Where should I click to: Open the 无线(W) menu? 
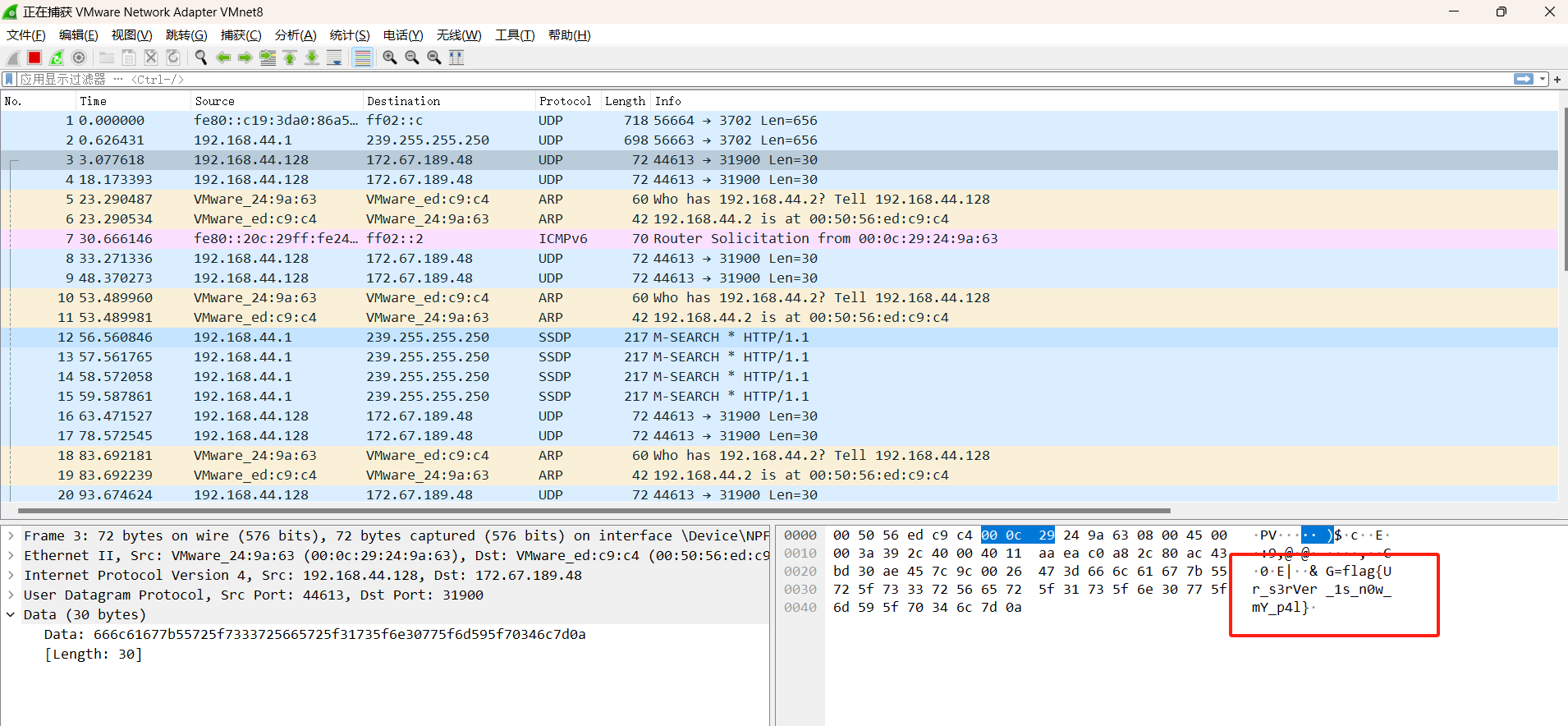click(459, 34)
